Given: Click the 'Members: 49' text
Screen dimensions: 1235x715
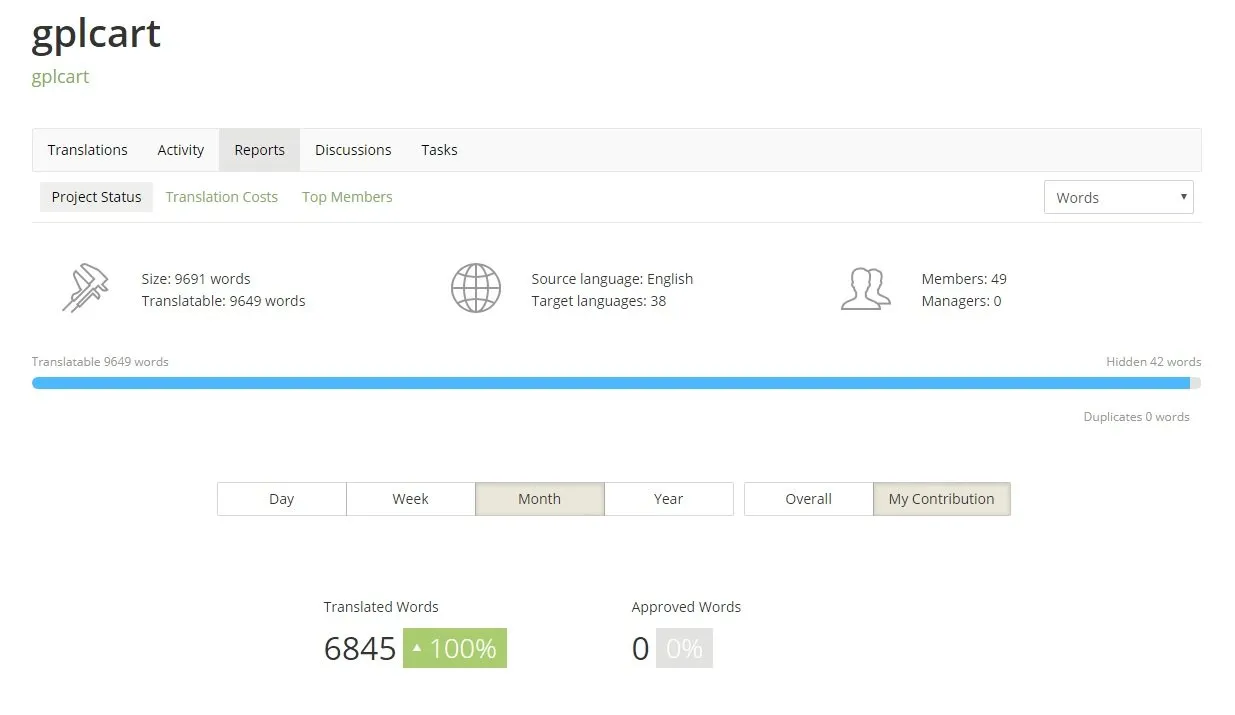Looking at the screenshot, I should point(964,279).
